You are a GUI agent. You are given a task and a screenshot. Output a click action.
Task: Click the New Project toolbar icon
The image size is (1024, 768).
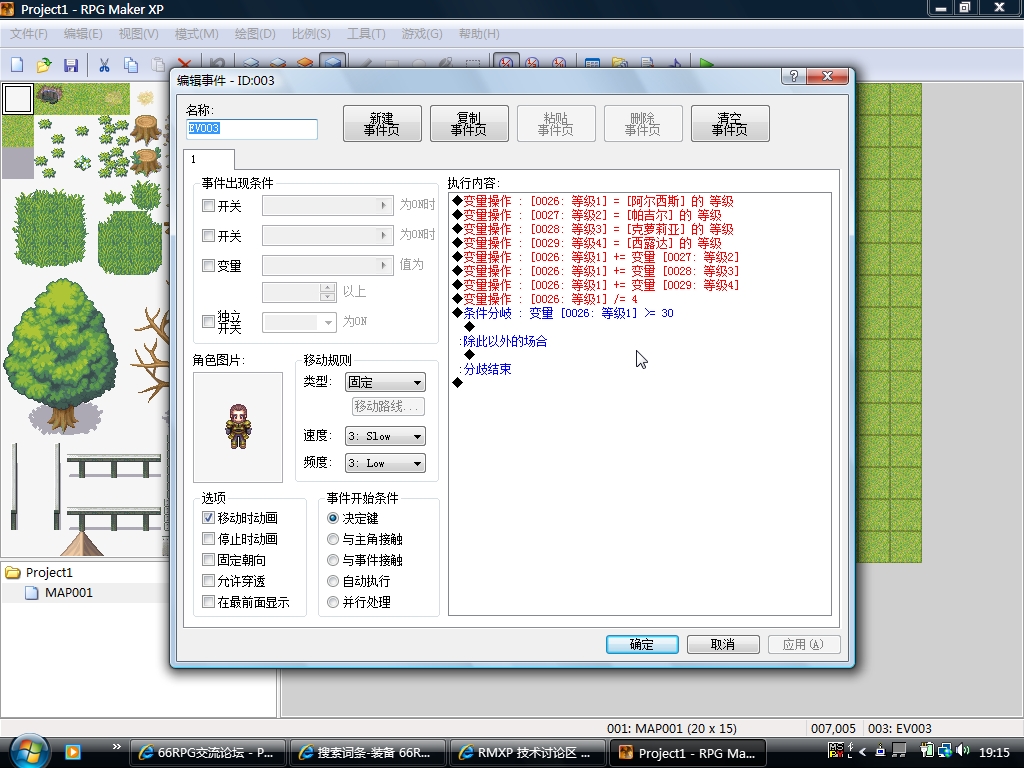pos(17,64)
